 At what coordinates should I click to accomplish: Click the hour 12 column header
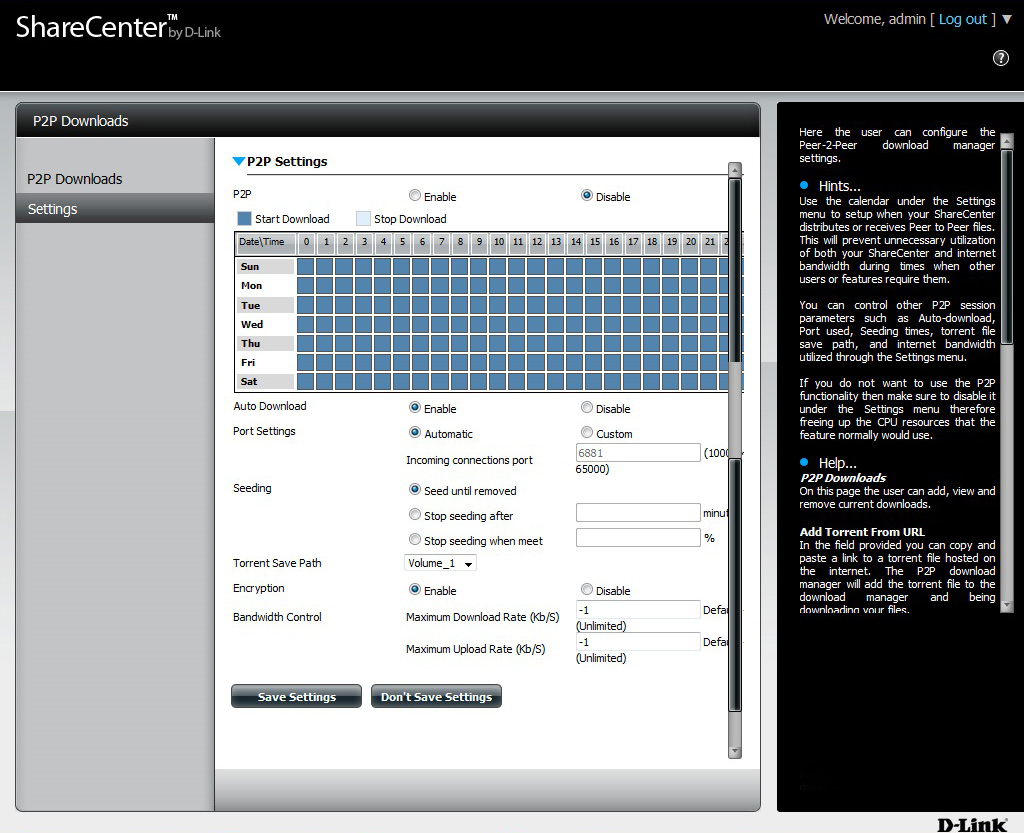coord(537,242)
